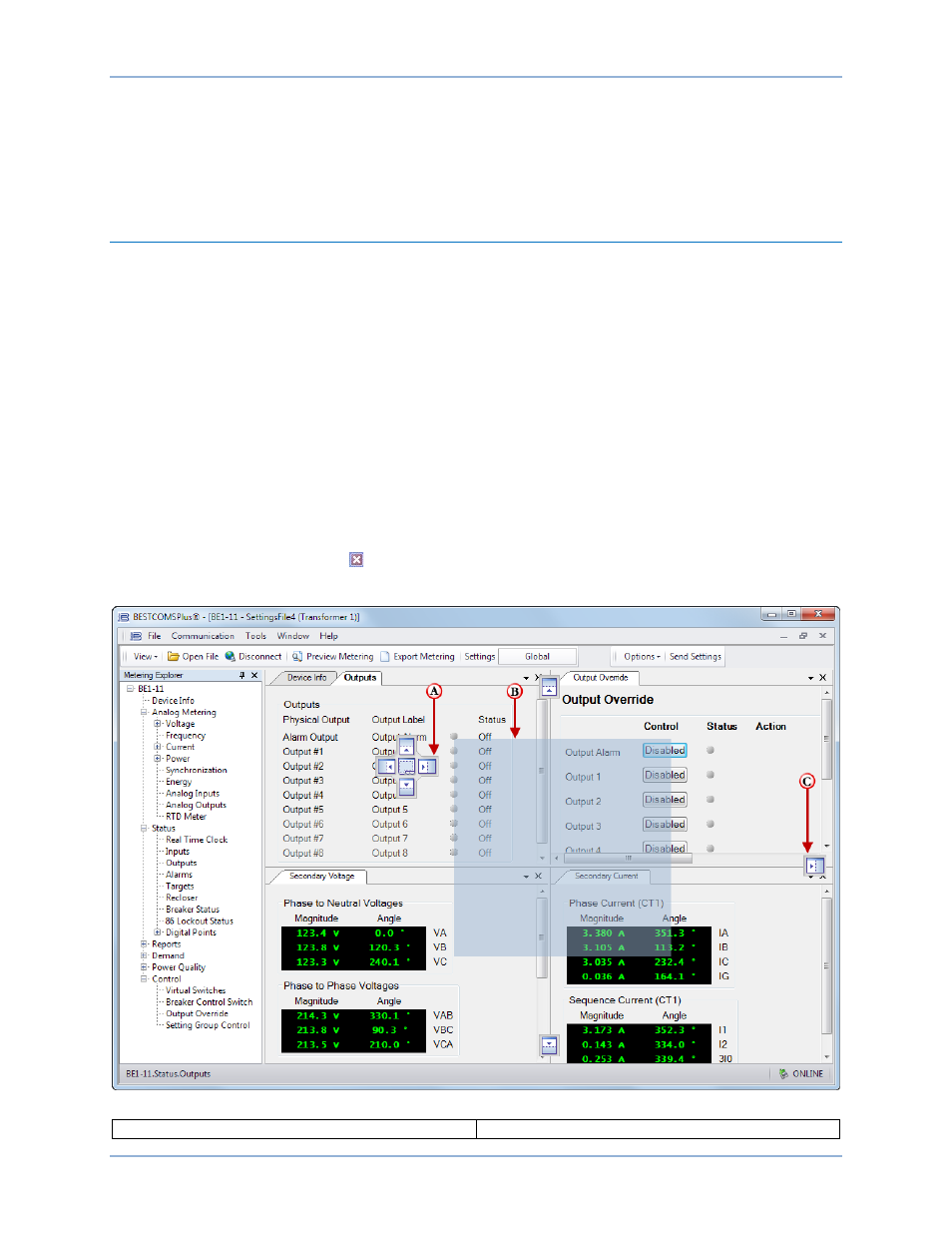Click the dock-top arrow in the center docking diamond

click(406, 747)
